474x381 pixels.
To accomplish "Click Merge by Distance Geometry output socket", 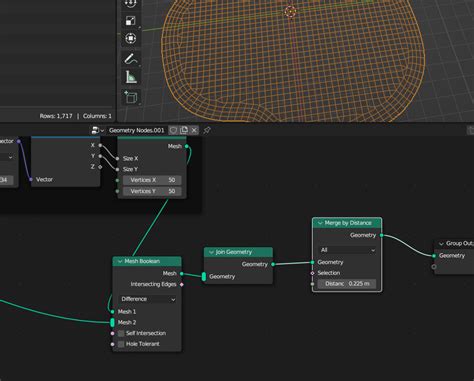I will 382,235.
